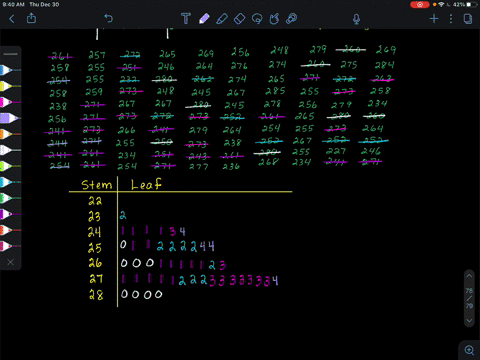The image size is (480, 360).
Task: Go back to the notes library
Action: point(12,19)
